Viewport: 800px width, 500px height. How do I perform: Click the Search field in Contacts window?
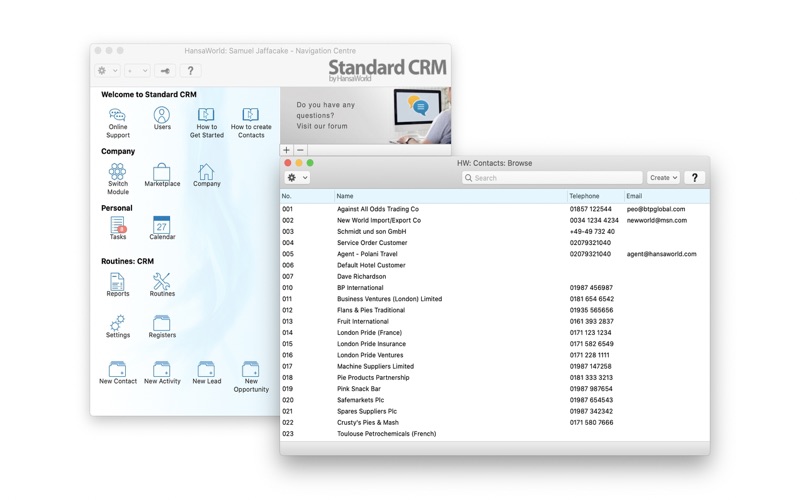pos(552,178)
